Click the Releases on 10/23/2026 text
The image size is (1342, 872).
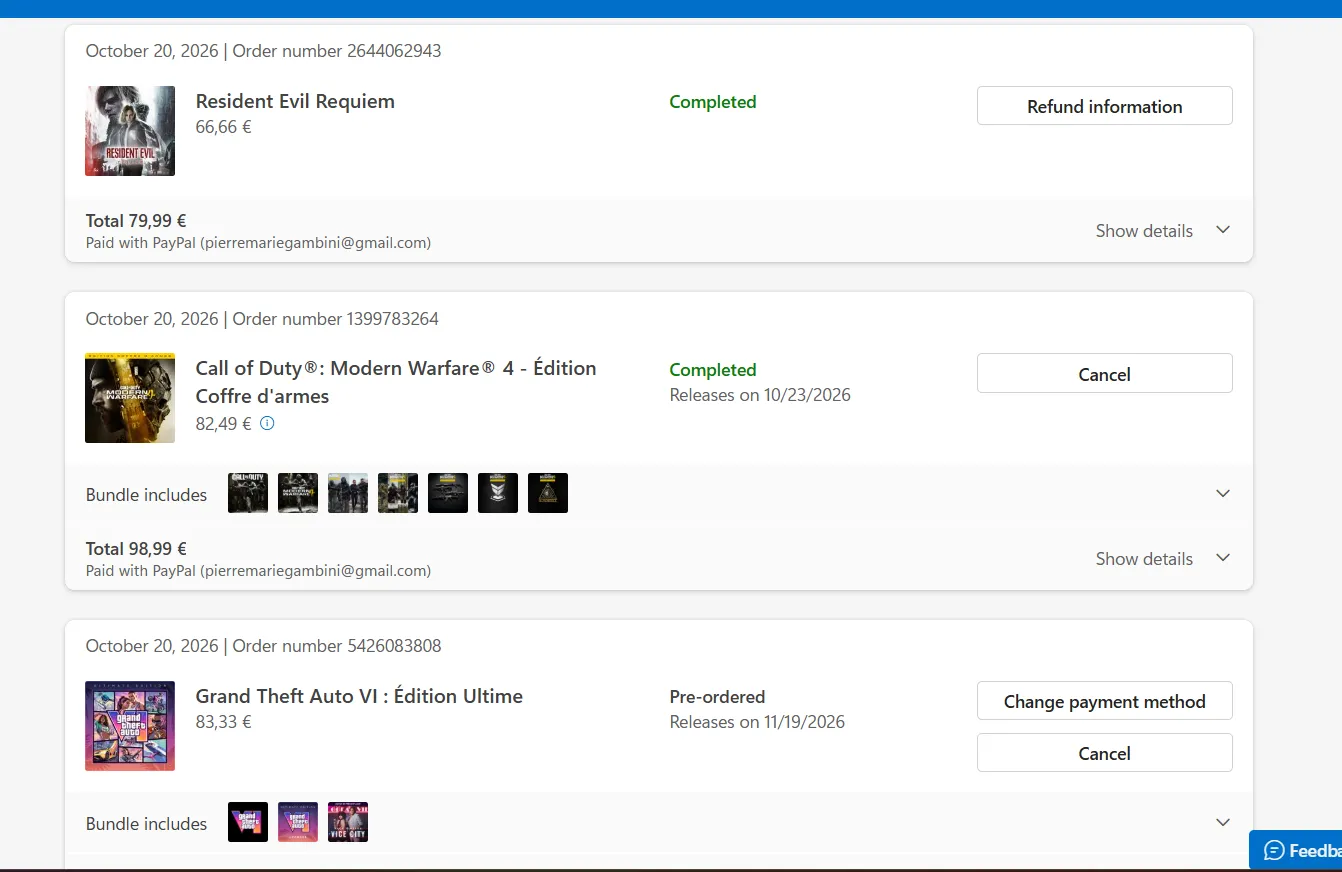tap(760, 395)
